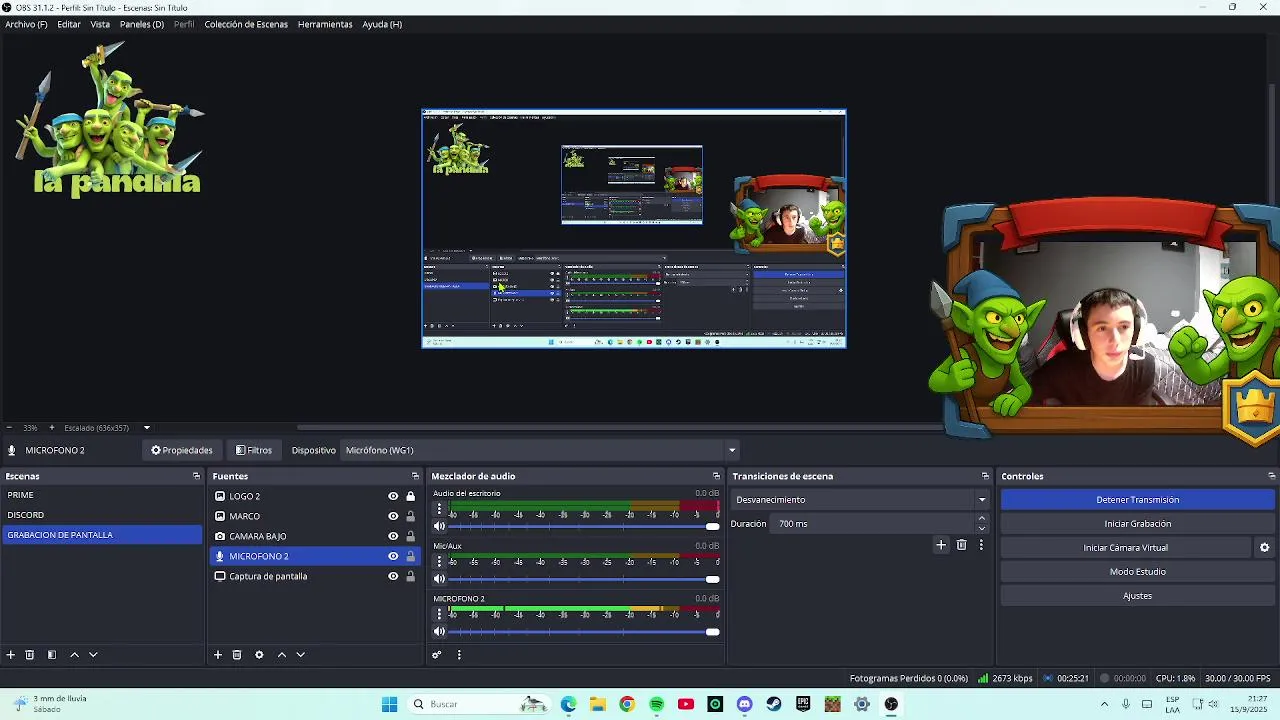Screen dimensions: 1280x720
Task: Hide the Captura de pantalla source
Action: pos(393,576)
